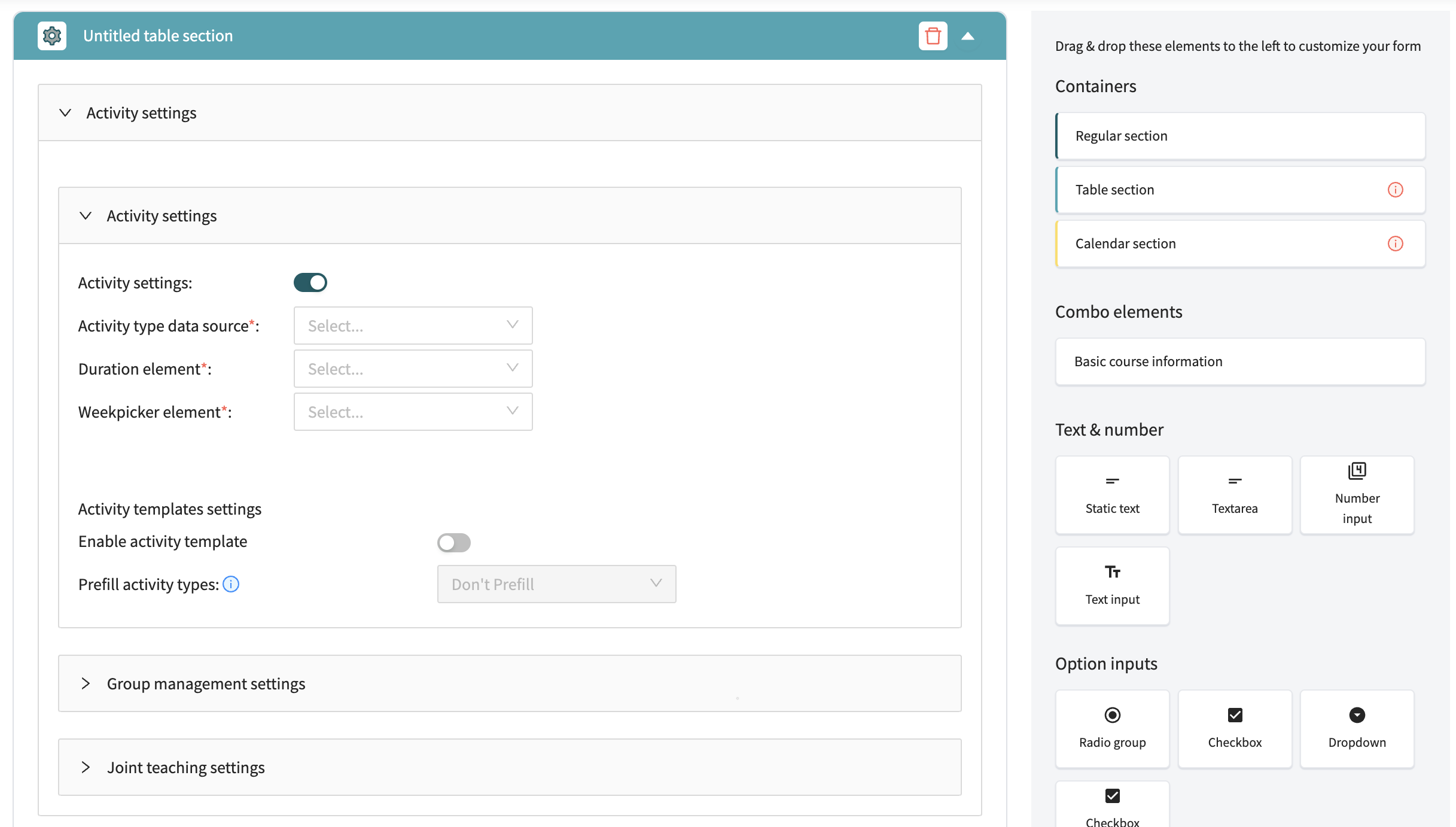
Task: Toggle the Activity settings switch off
Action: (x=310, y=282)
